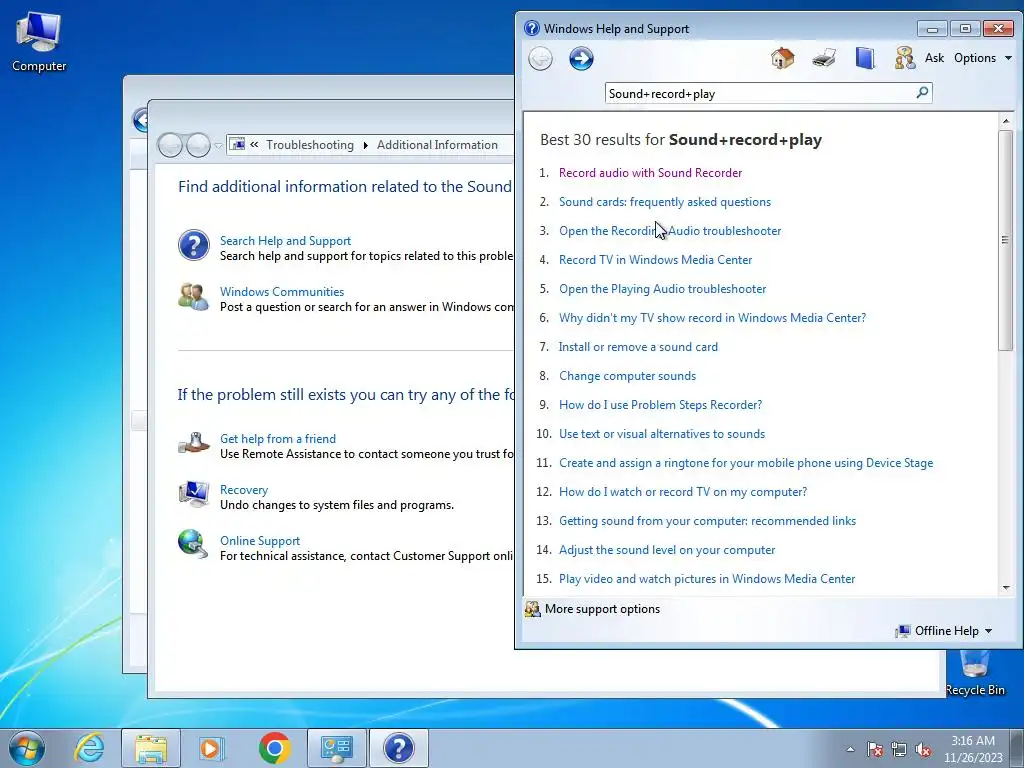This screenshot has height=768, width=1024.
Task: Launch Internet Explorer from taskbar
Action: pyautogui.click(x=89, y=748)
